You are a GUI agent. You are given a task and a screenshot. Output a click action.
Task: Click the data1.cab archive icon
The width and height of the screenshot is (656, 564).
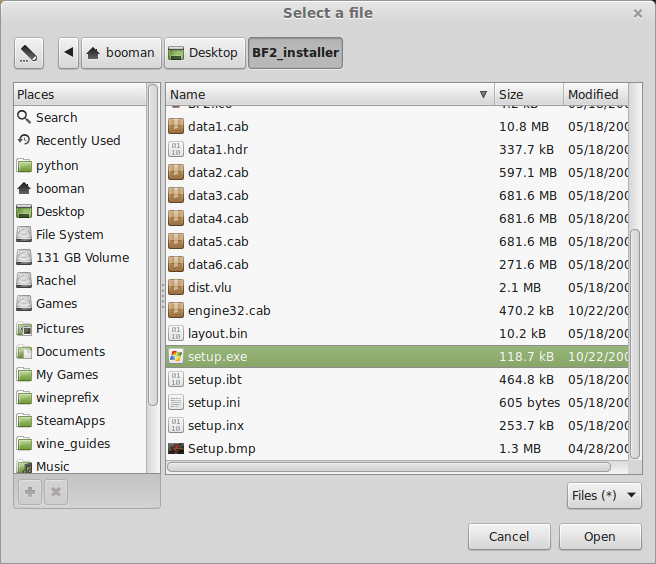pos(176,126)
